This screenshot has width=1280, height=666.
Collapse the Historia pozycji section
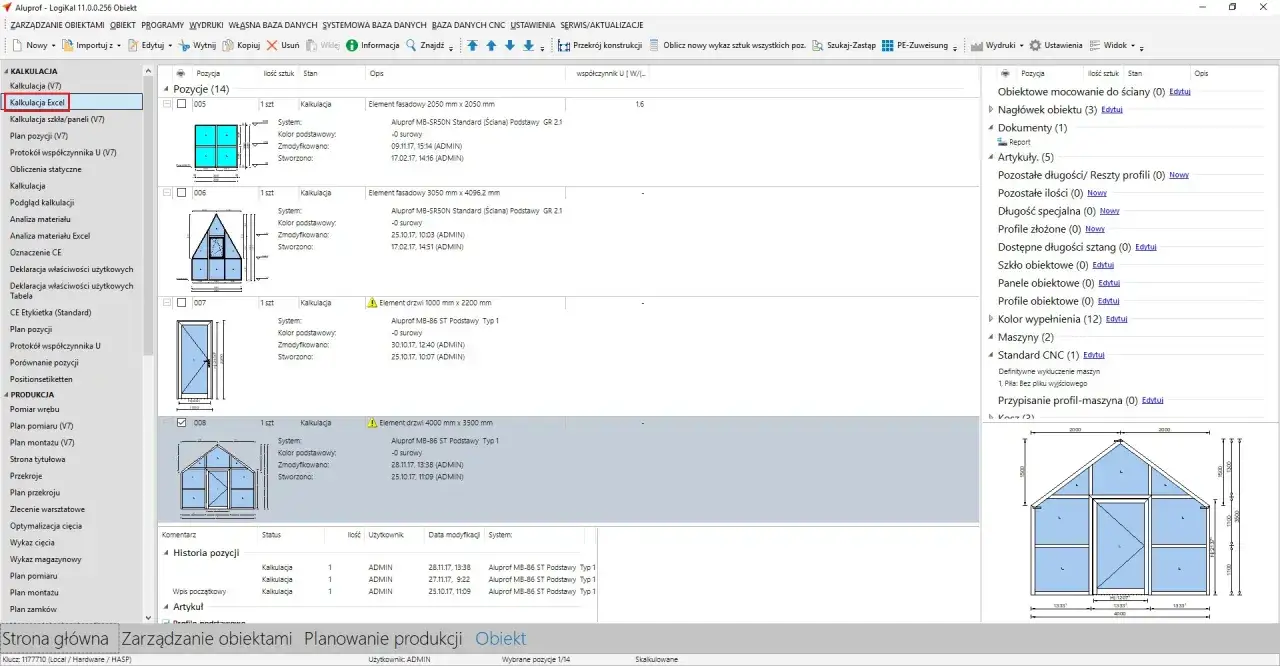tap(166, 552)
